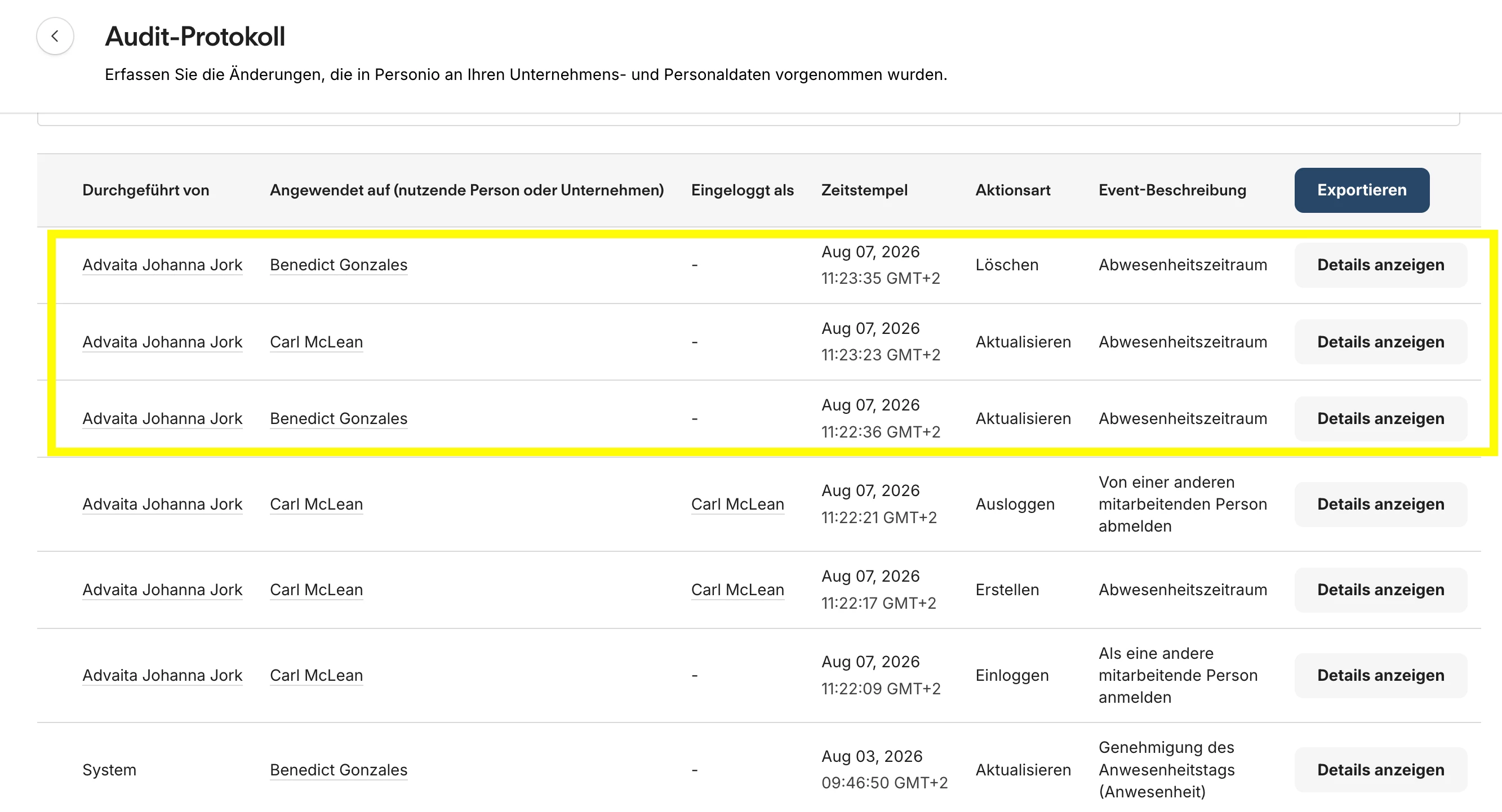The image size is (1502, 812).
Task: Click the Exportieren button
Action: pos(1362,190)
